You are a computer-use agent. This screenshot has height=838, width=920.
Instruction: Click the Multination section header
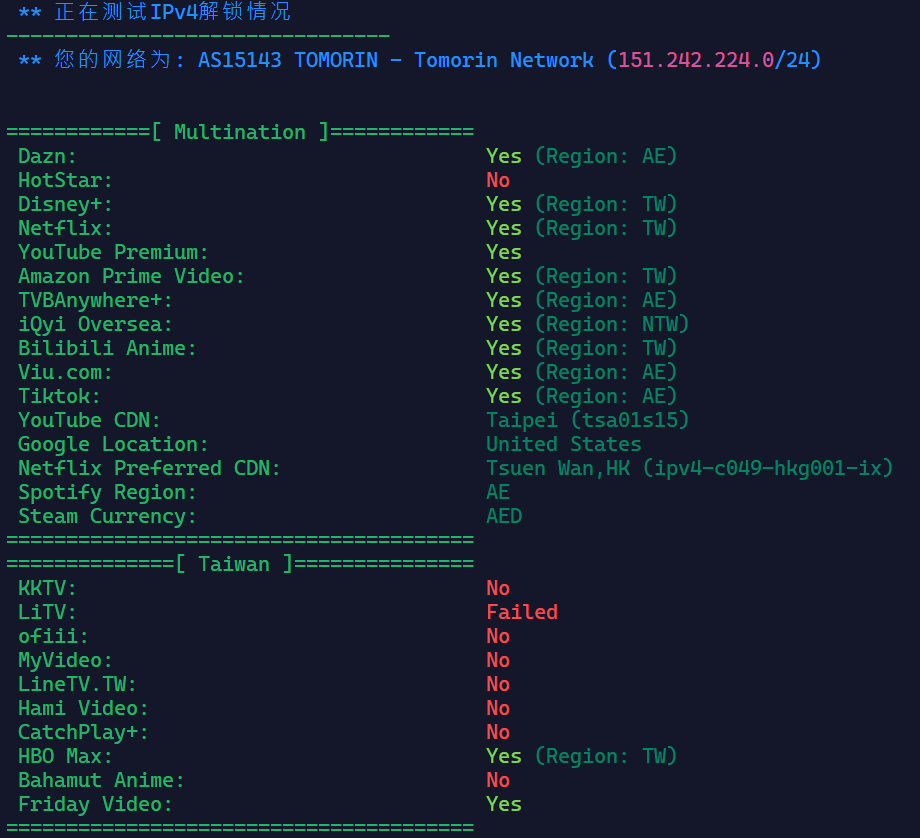coord(240,132)
